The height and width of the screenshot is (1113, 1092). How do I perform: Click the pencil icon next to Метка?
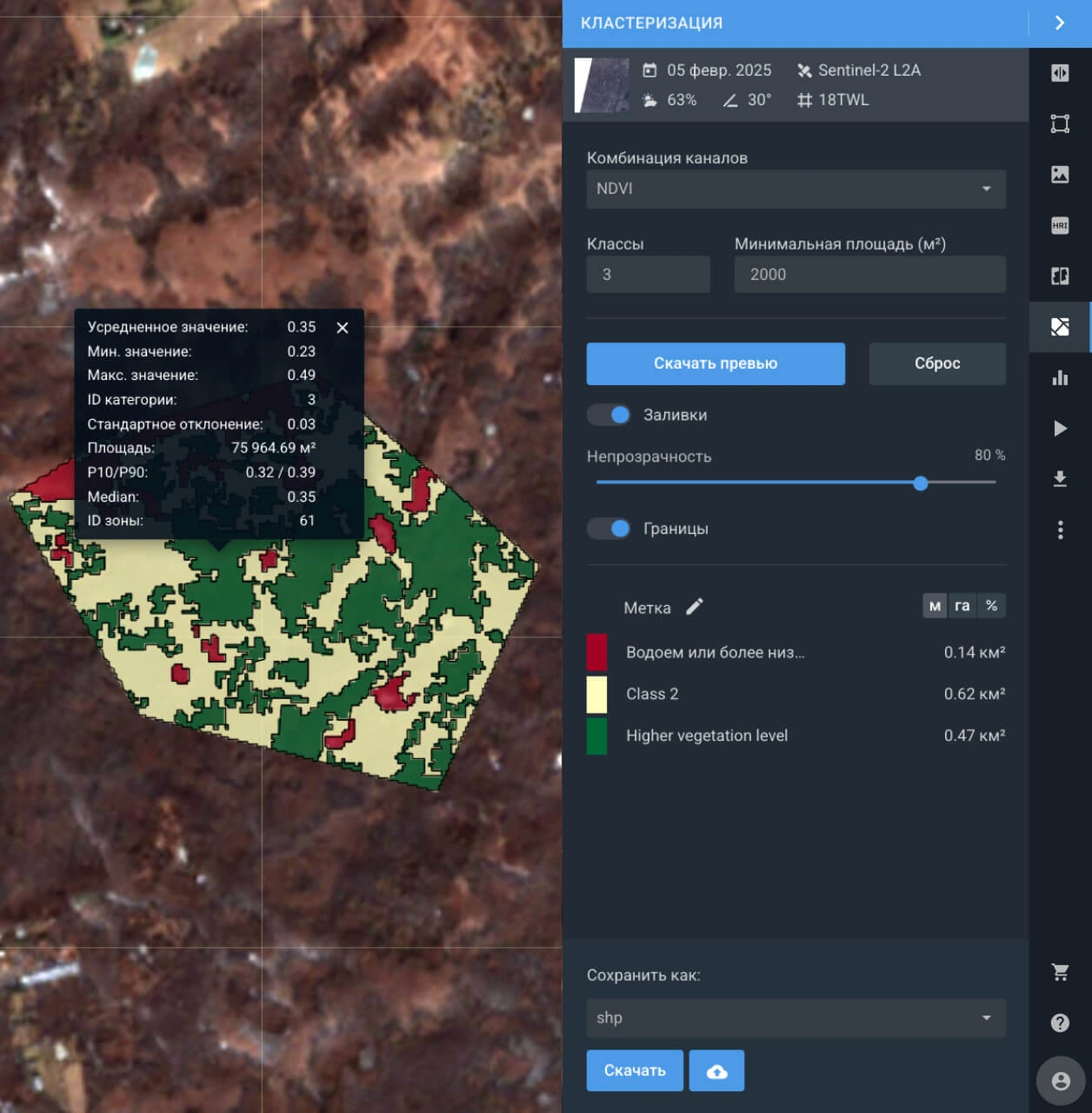[x=694, y=607]
